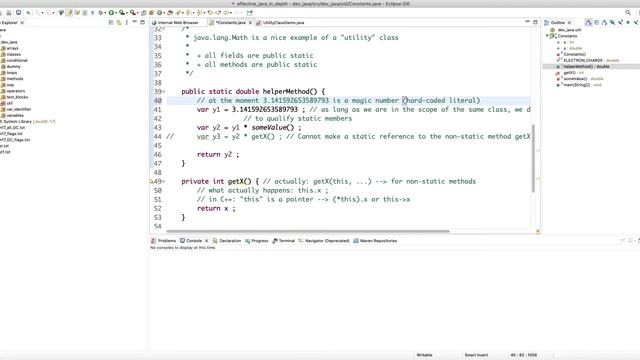
Task: Maximize the editor area
Action: (x=536, y=22)
